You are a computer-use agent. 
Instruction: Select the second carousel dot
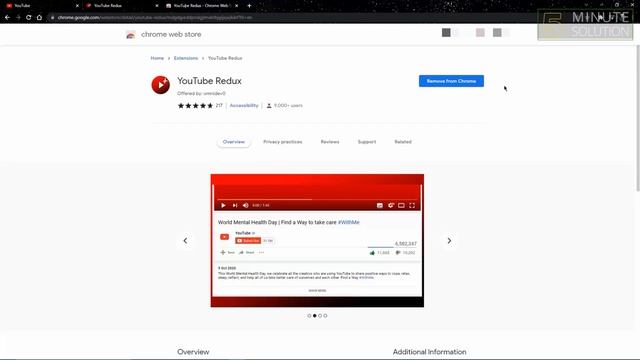[315, 316]
